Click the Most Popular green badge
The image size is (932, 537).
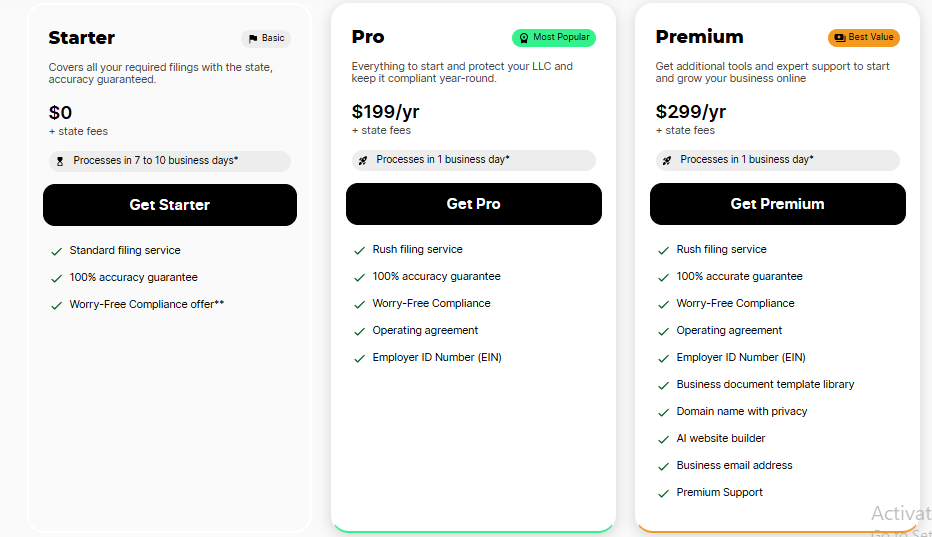point(554,37)
